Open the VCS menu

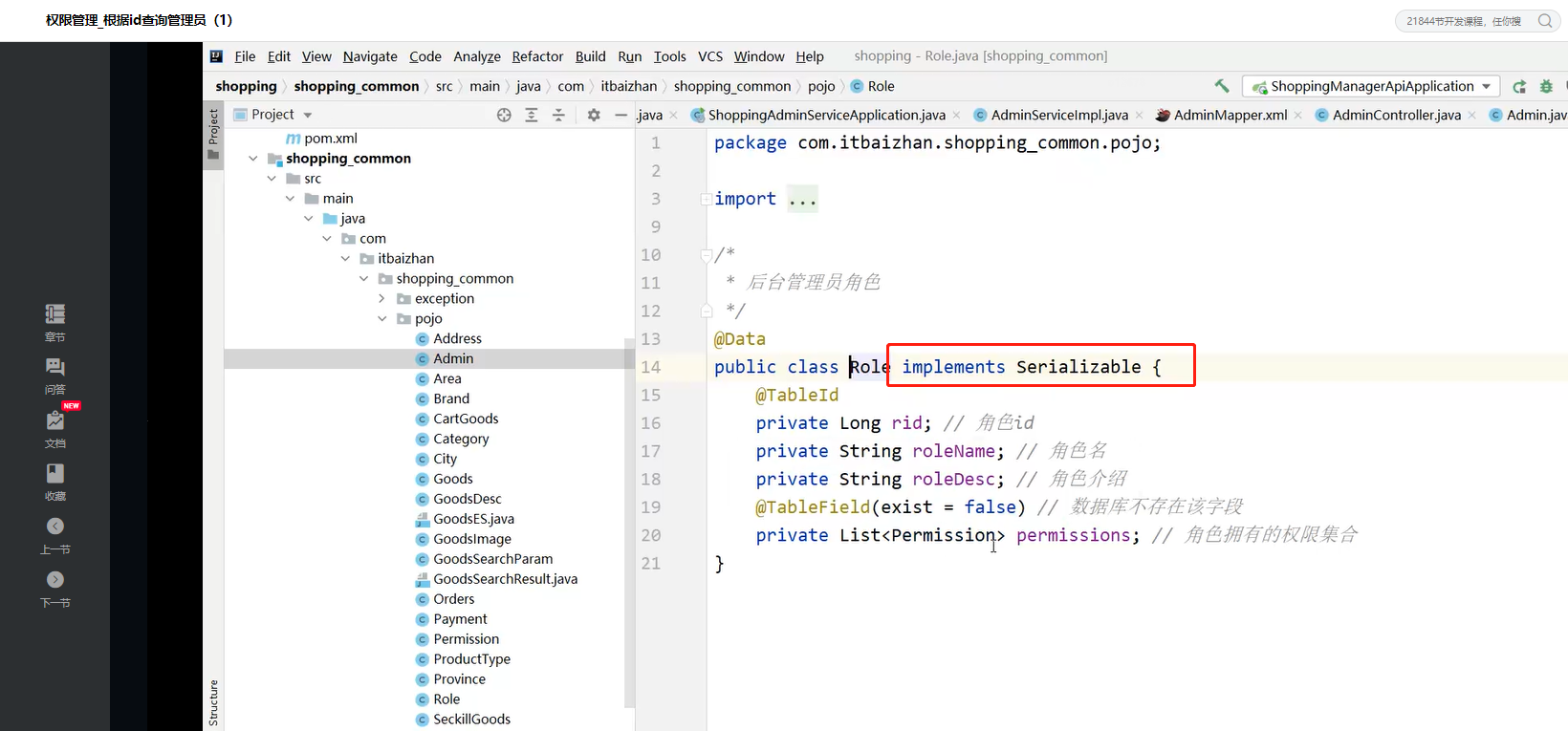pos(710,56)
